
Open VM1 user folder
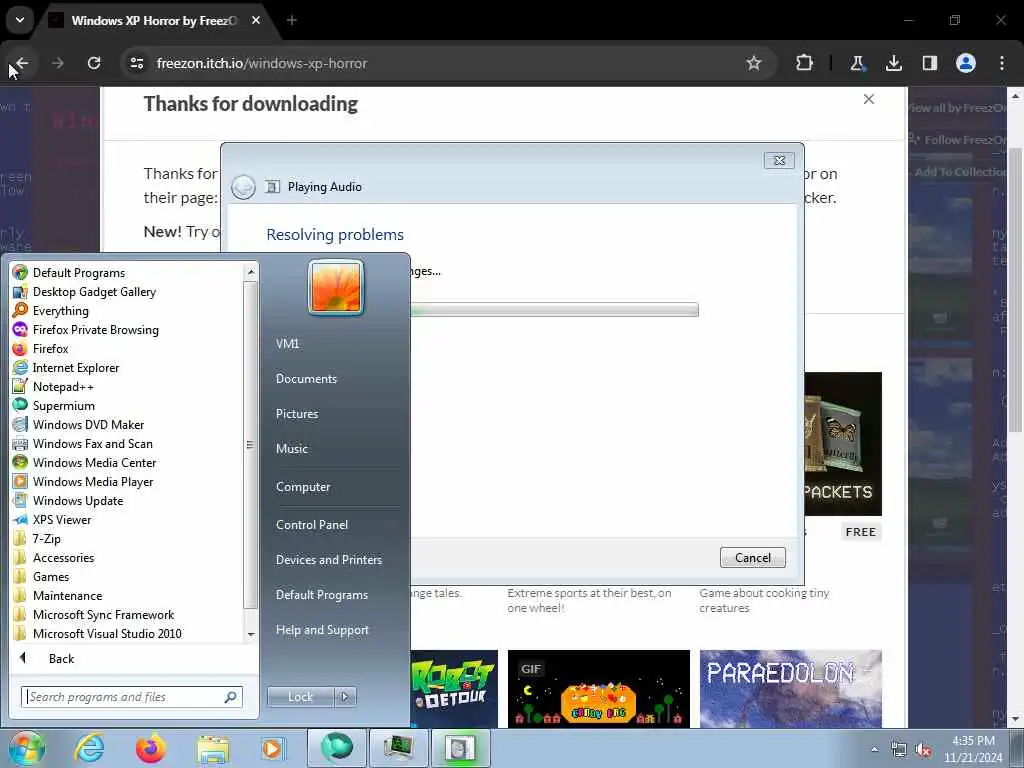click(287, 344)
